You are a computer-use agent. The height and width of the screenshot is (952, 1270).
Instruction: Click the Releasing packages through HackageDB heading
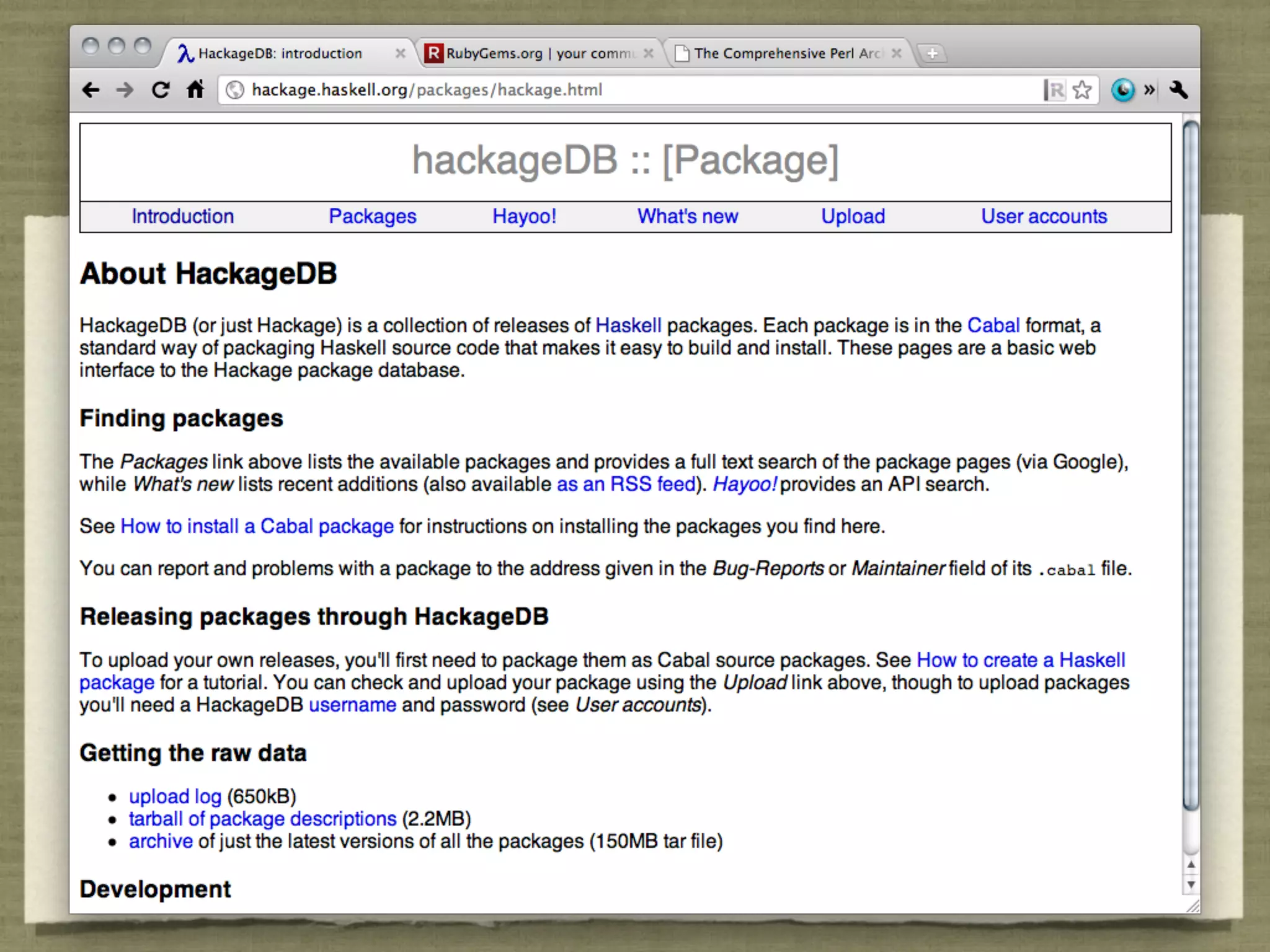314,617
